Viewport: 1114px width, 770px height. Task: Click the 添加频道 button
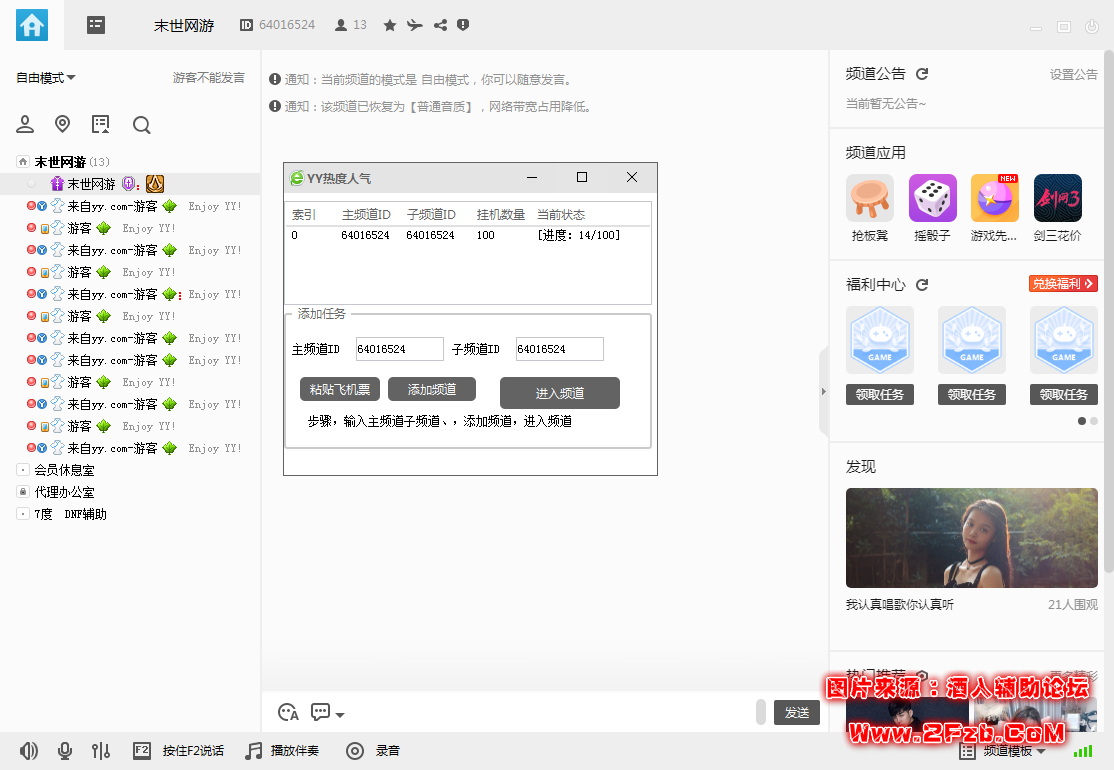click(431, 389)
